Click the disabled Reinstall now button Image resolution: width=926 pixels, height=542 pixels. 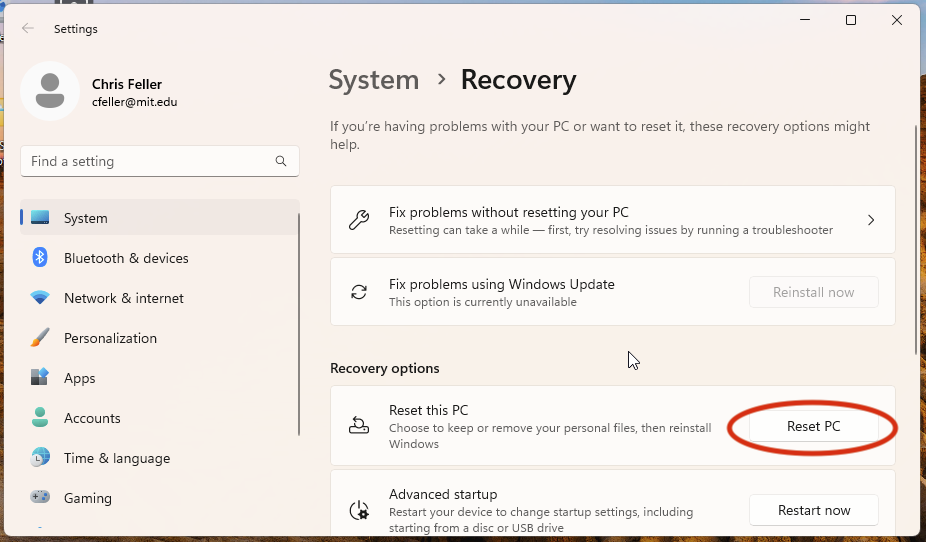coord(814,292)
